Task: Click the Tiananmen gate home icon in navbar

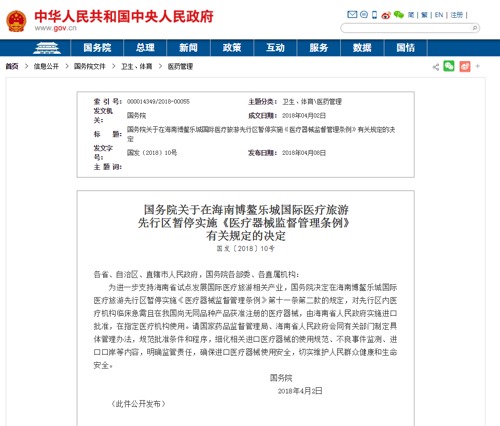Action: 47,48
